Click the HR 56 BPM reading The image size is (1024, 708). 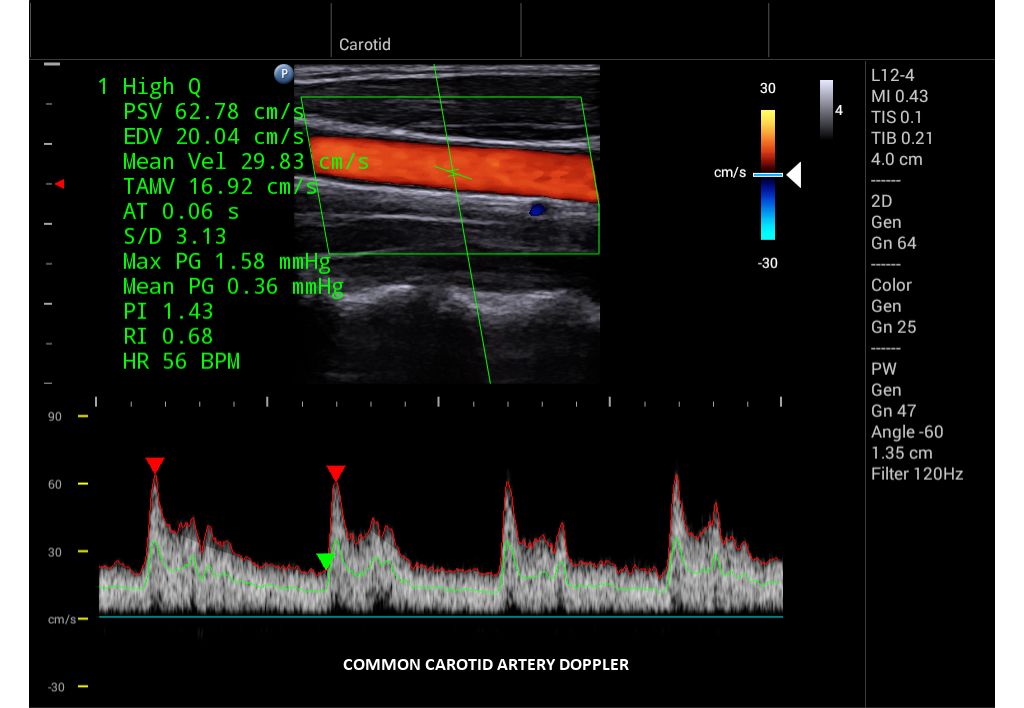coord(181,361)
